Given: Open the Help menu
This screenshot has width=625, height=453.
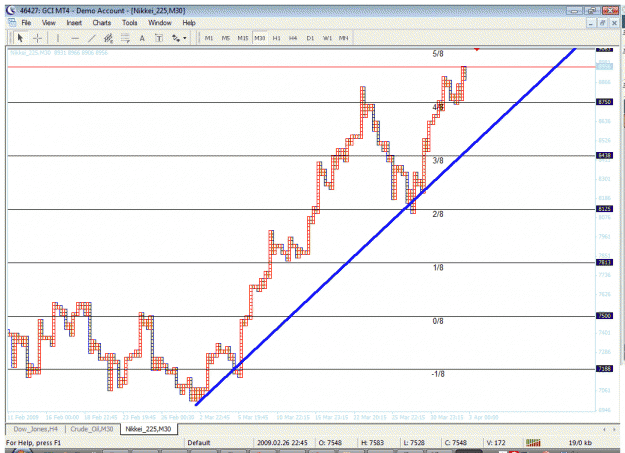Looking at the screenshot, I should [189, 23].
